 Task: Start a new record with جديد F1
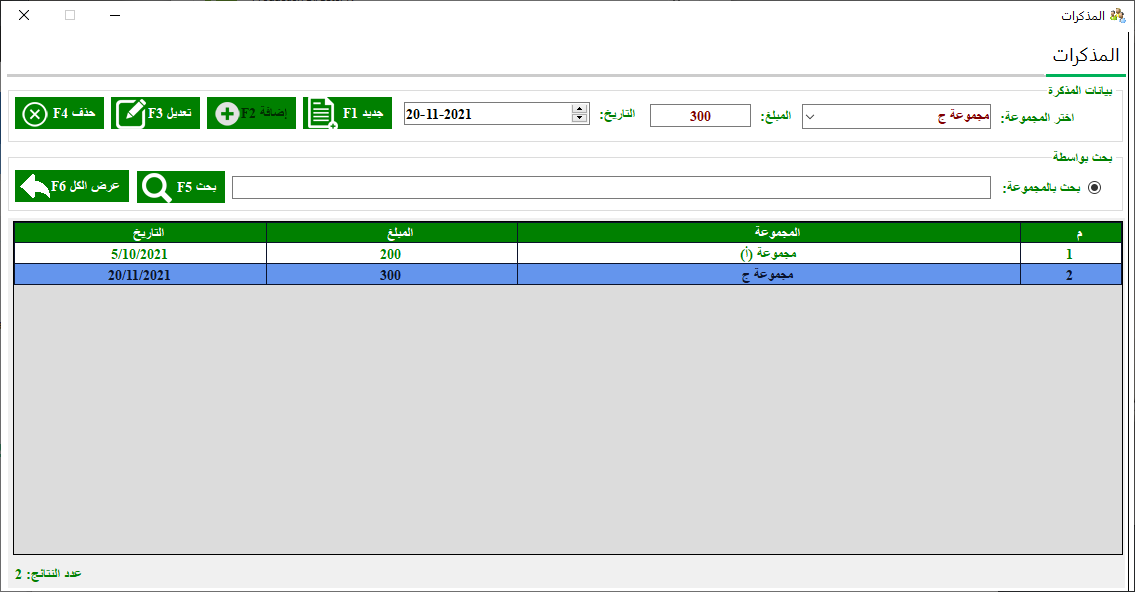point(347,113)
